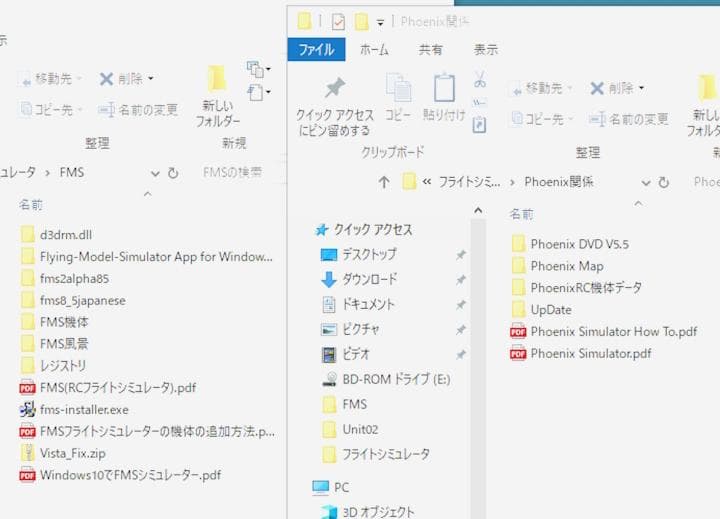This screenshot has height=519, width=720.
Task: Click フライトシミ... breadcrumb in Phoenix address bar
Action: click(469, 182)
